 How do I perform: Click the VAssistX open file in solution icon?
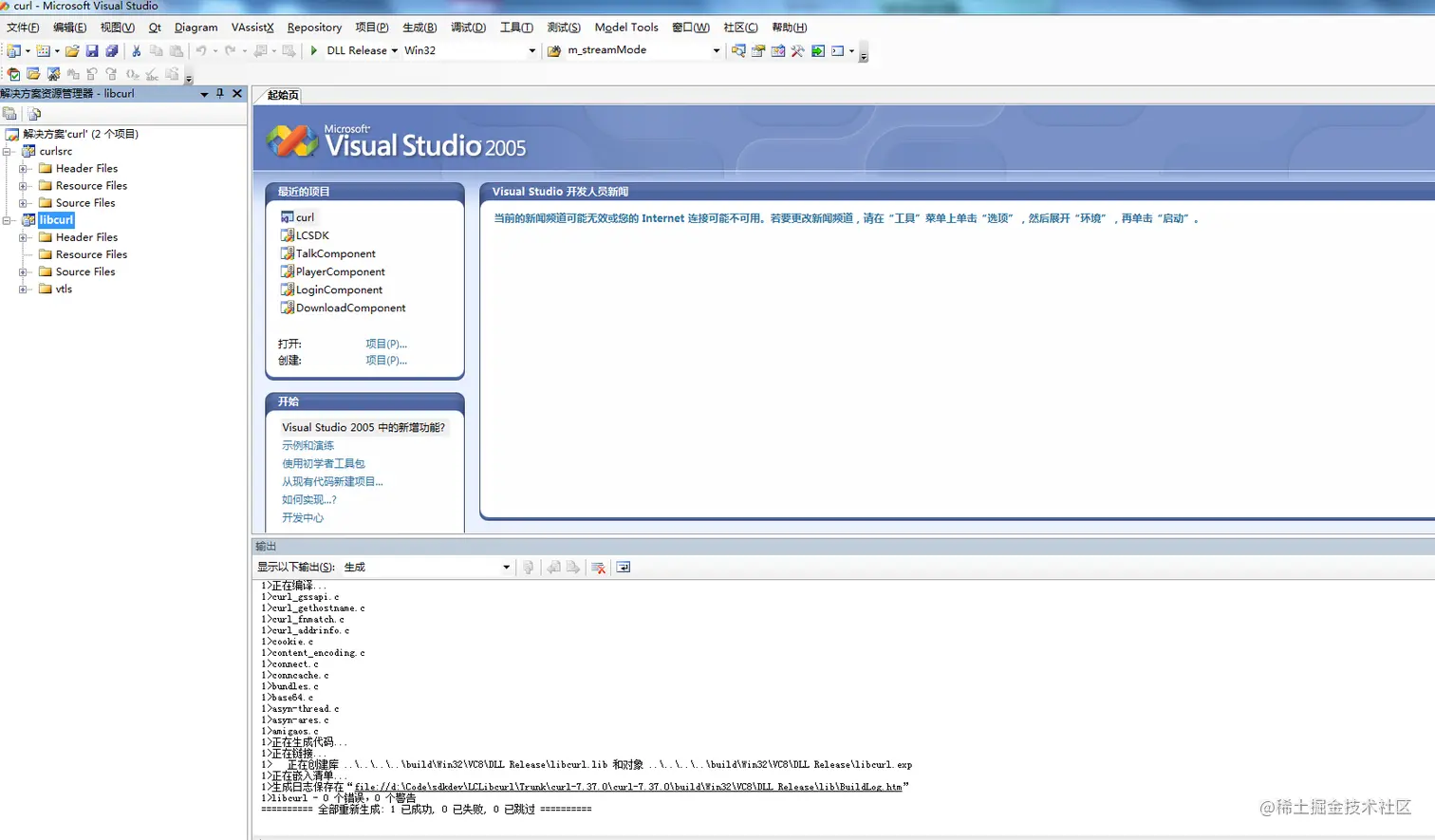(x=33, y=74)
